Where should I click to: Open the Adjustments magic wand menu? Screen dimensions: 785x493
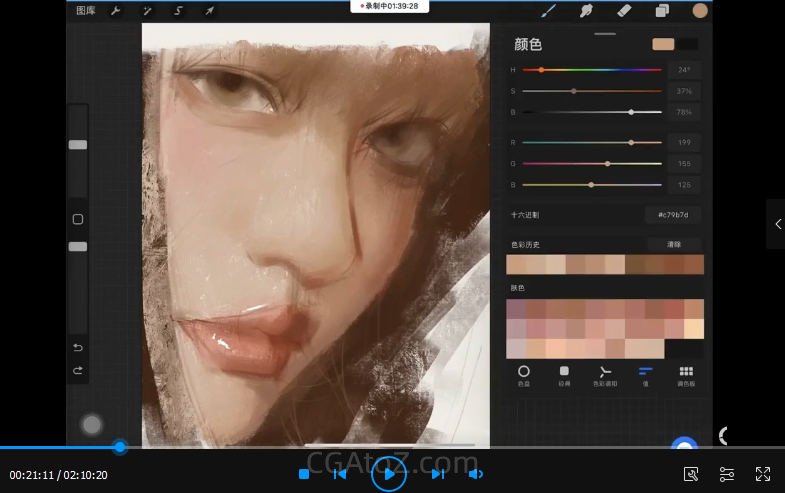147,11
